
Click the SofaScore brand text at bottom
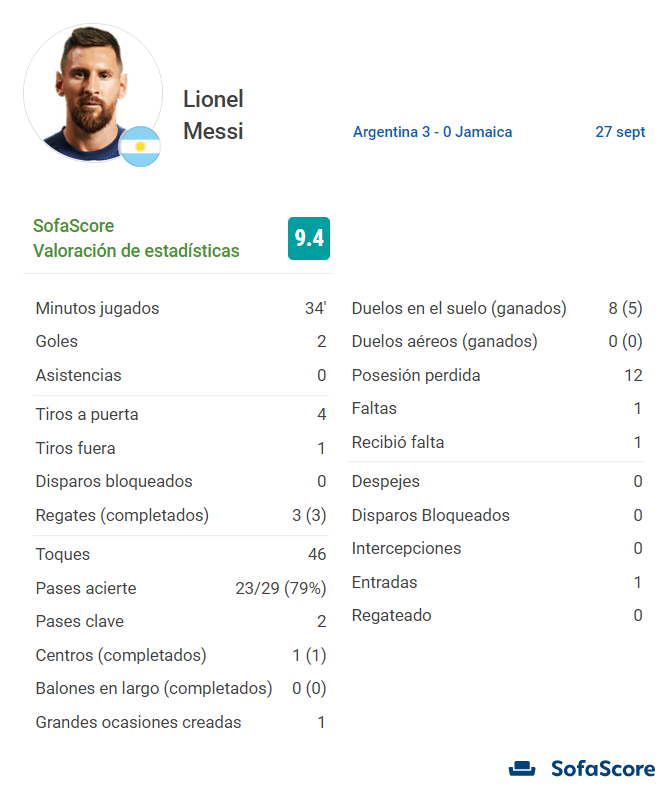(x=603, y=769)
